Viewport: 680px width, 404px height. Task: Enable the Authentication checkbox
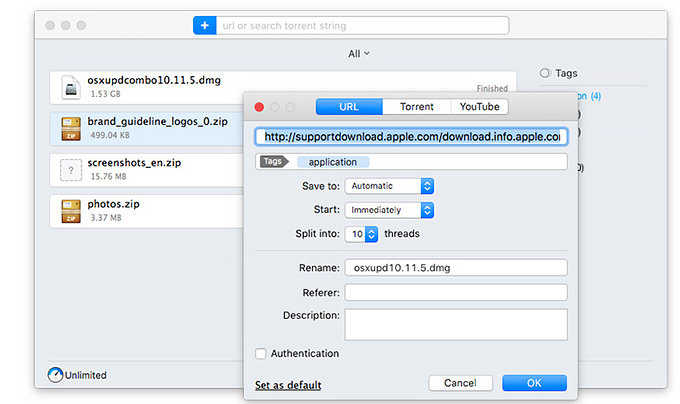(x=261, y=354)
